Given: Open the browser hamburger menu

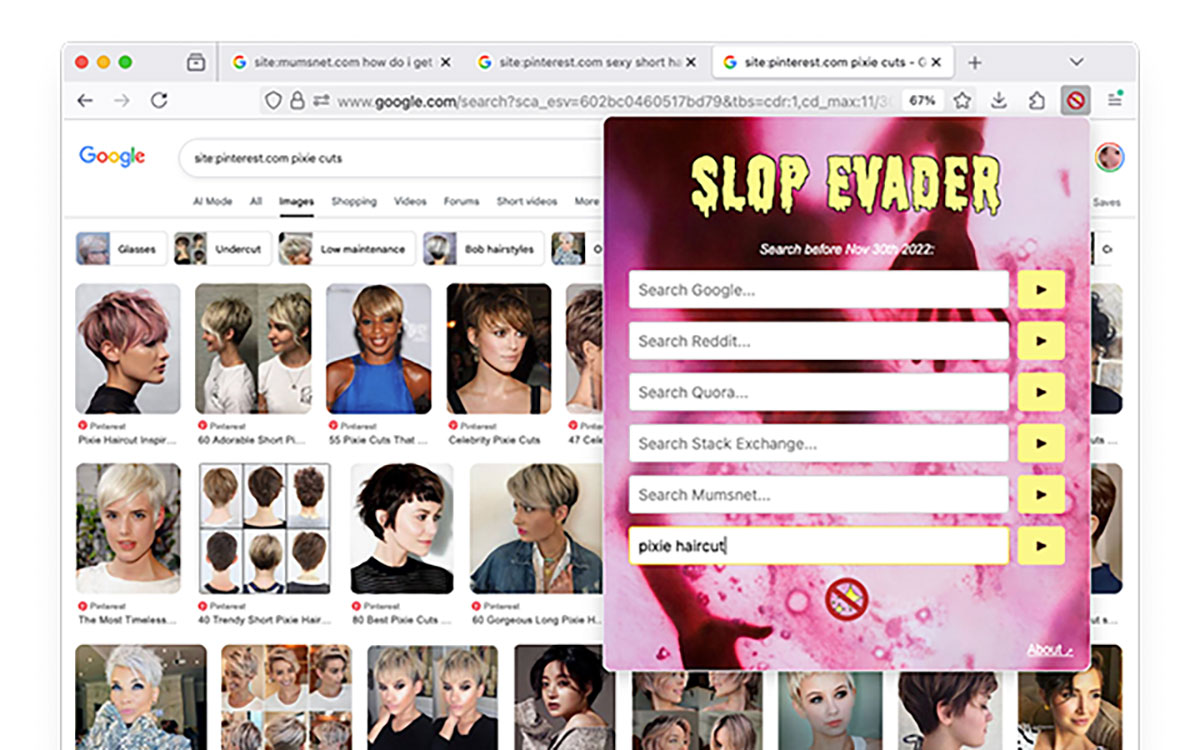Looking at the screenshot, I should [1113, 100].
